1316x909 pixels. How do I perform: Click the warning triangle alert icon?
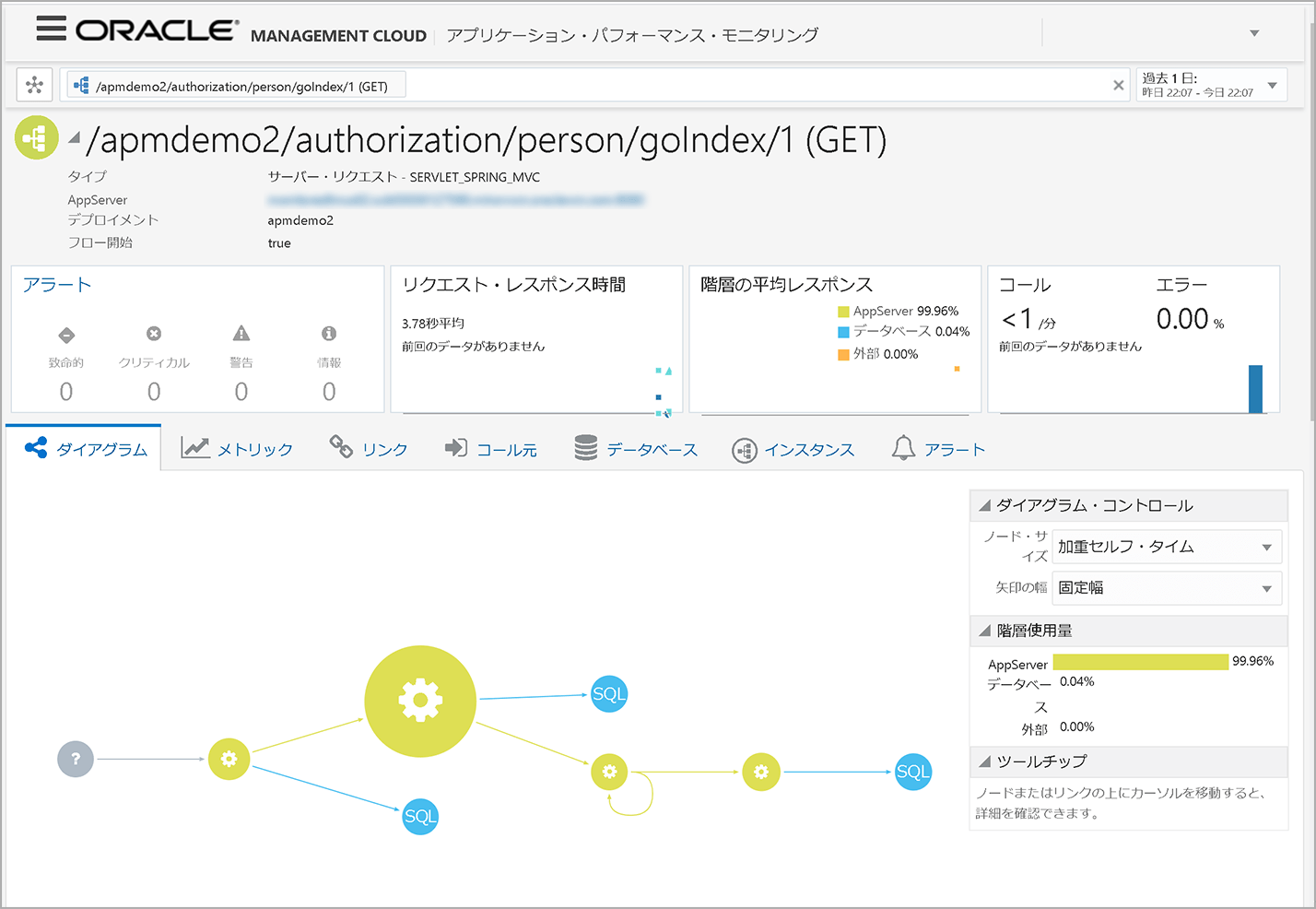(x=241, y=333)
